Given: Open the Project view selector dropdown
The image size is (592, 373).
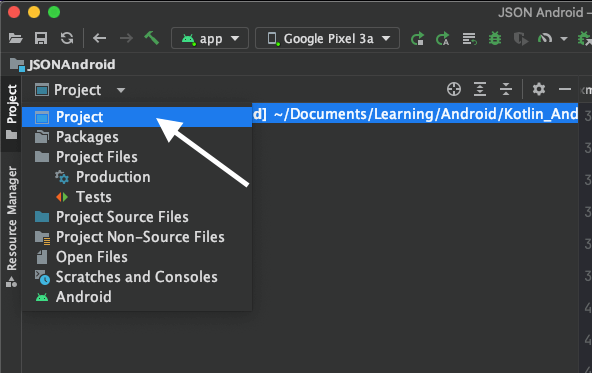Looking at the screenshot, I should [80, 90].
